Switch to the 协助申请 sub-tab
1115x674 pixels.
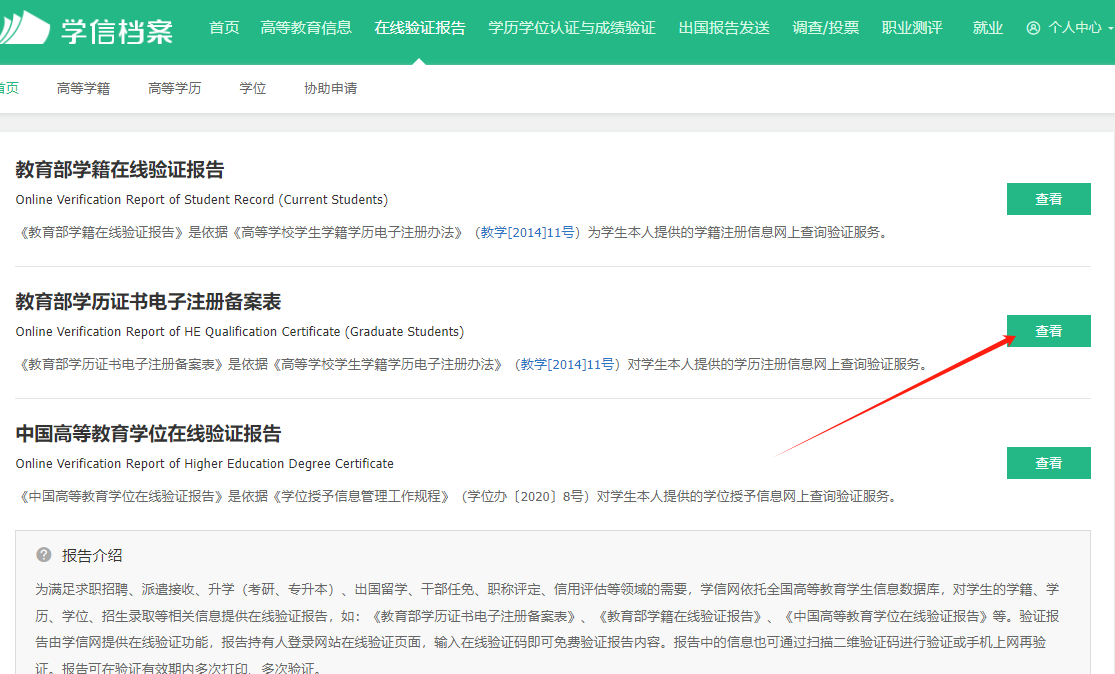(x=331, y=88)
